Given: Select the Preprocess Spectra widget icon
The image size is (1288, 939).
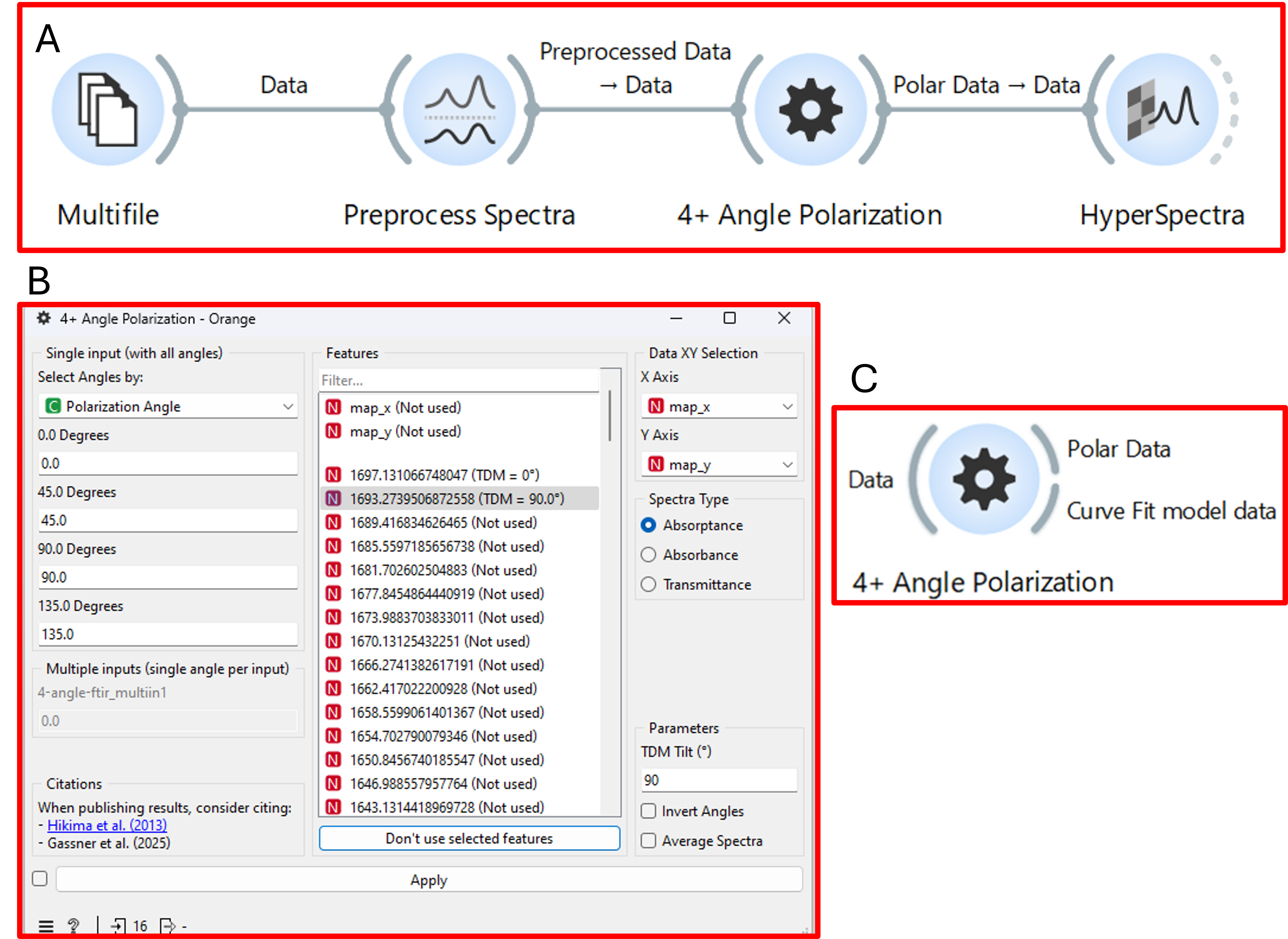Looking at the screenshot, I should point(459,109).
